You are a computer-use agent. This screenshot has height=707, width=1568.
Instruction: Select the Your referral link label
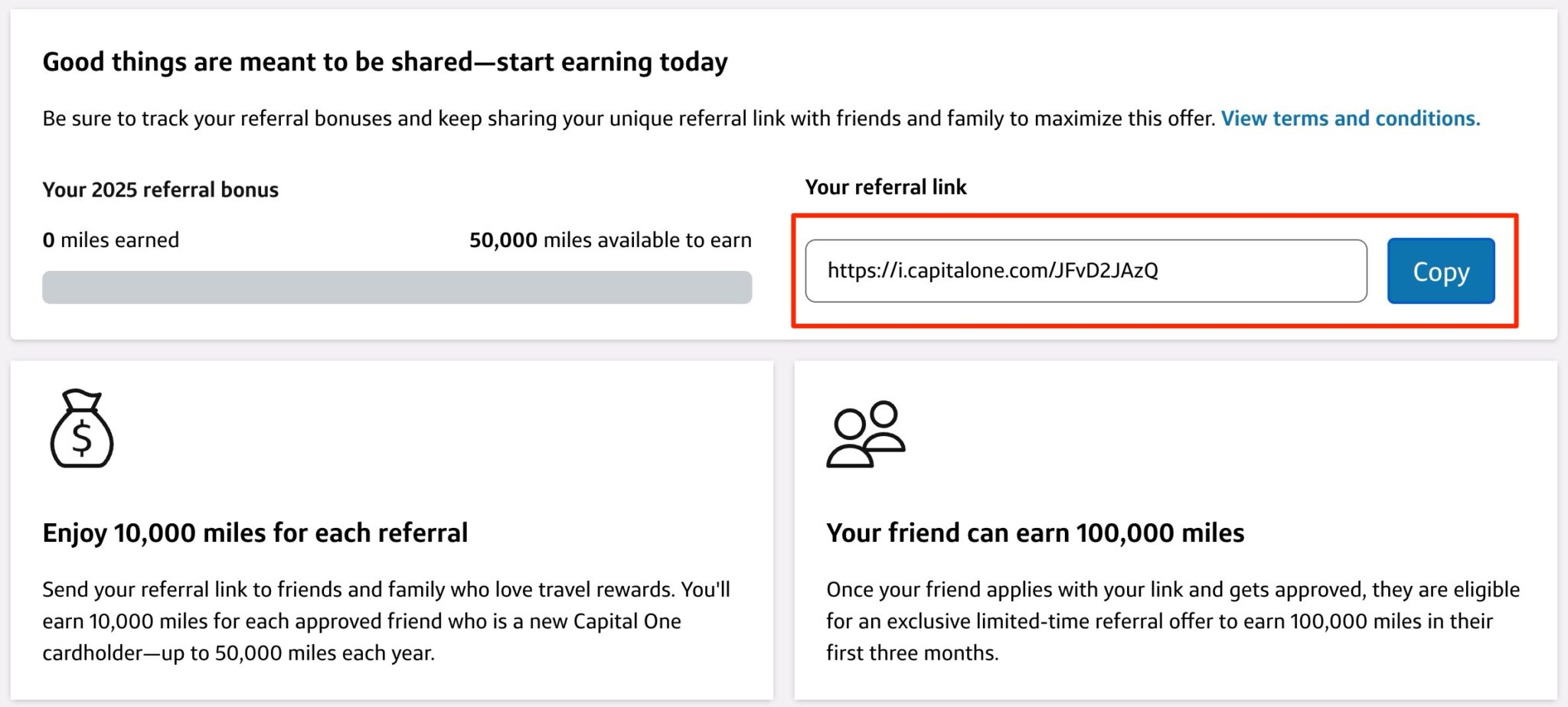[887, 186]
